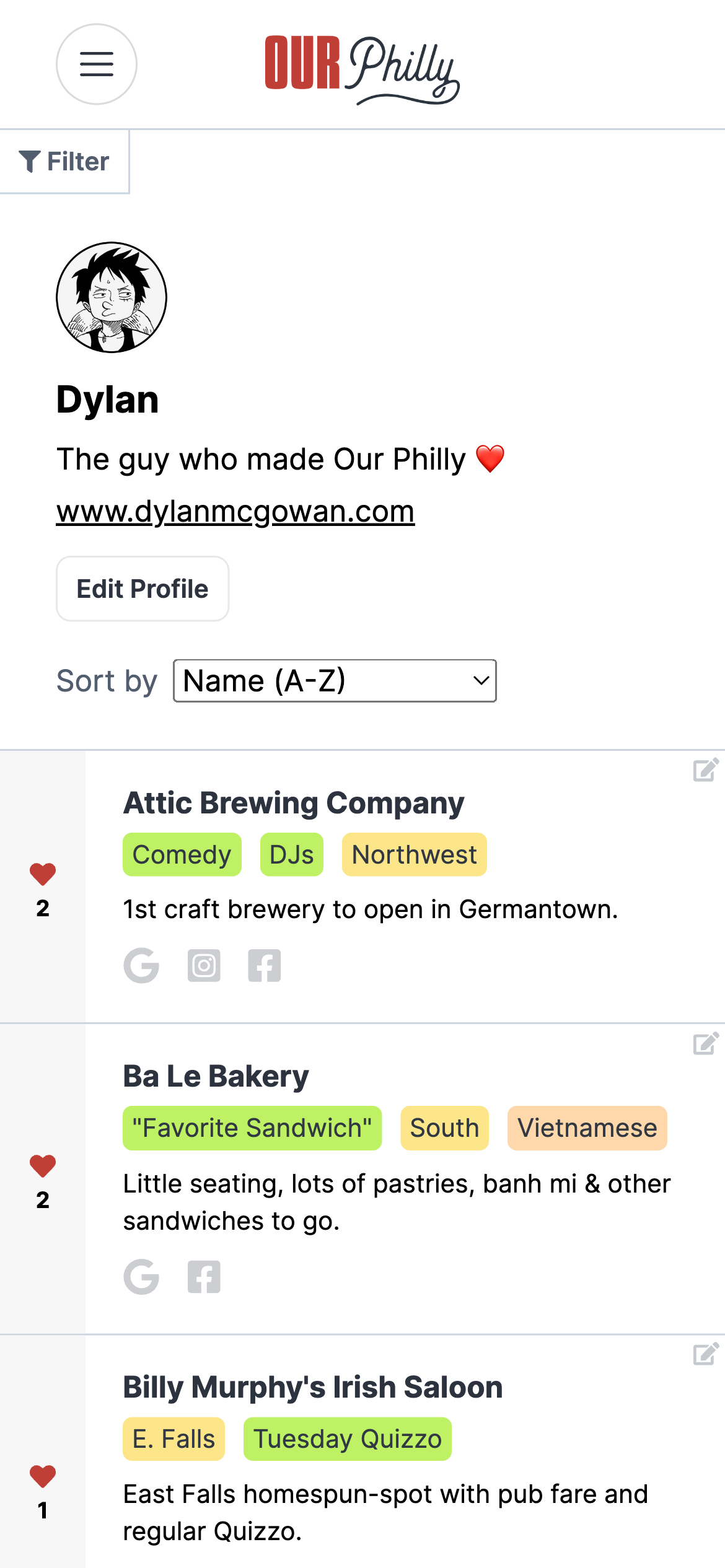This screenshot has height=1568, width=725.
Task: Click Dylan's profile avatar image
Action: (x=112, y=297)
